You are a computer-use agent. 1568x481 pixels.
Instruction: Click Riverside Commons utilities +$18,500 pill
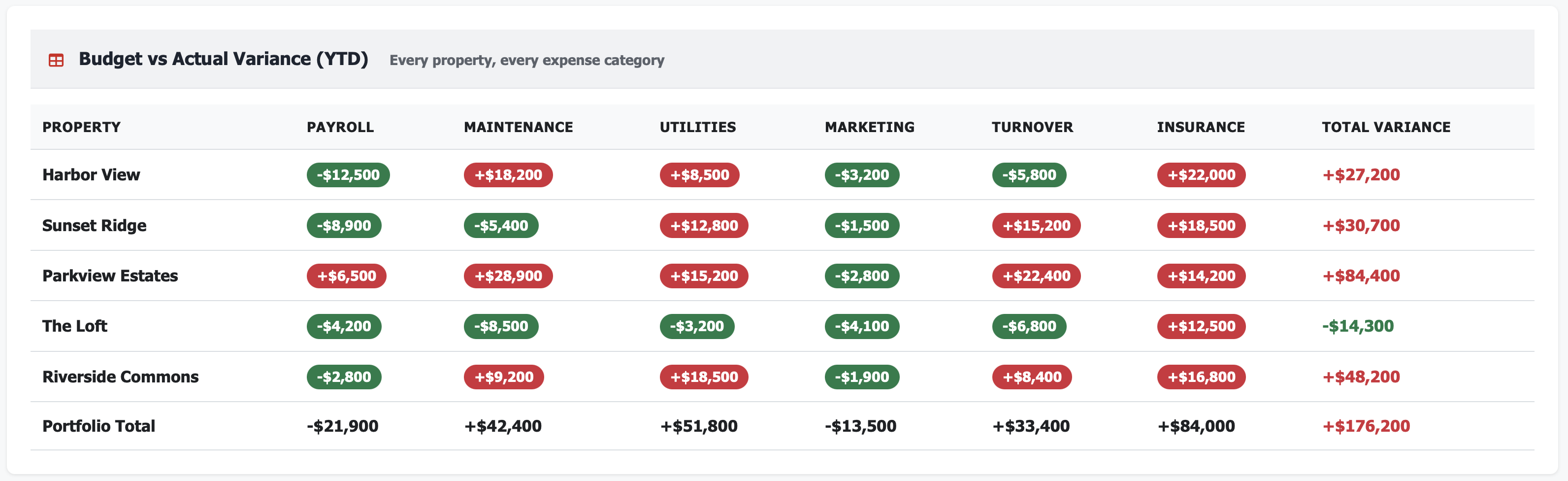click(703, 377)
